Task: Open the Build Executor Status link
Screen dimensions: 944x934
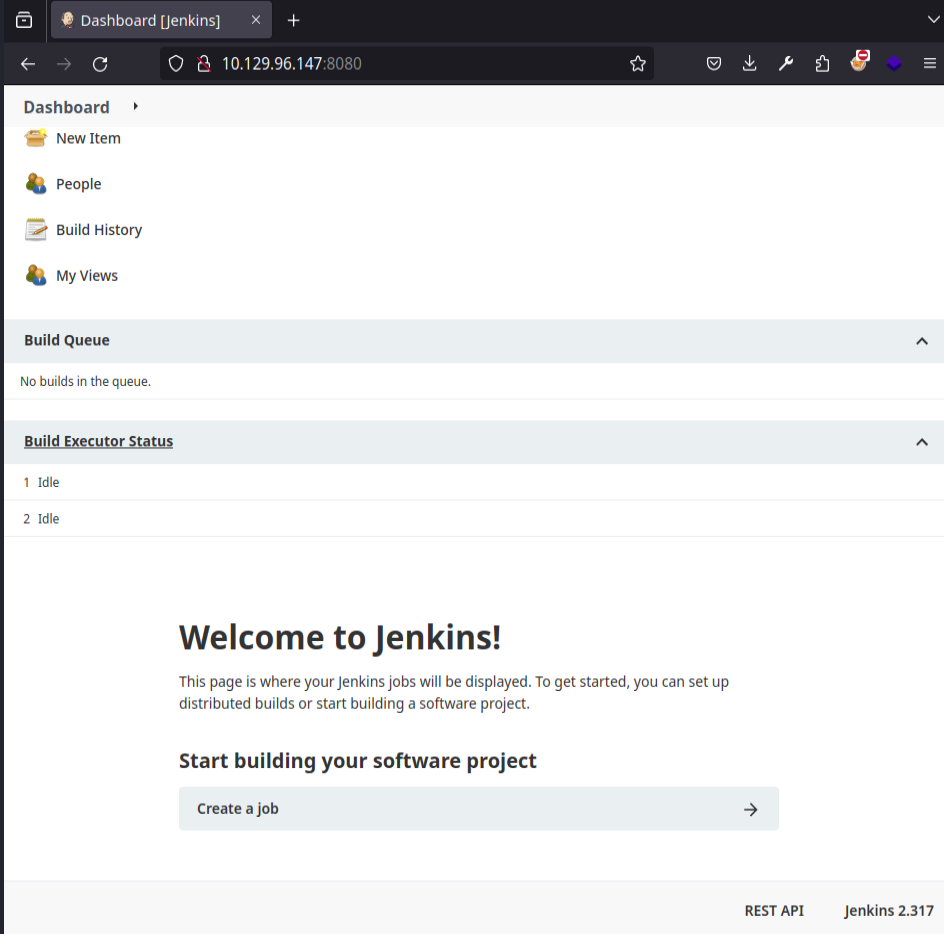Action: point(98,441)
